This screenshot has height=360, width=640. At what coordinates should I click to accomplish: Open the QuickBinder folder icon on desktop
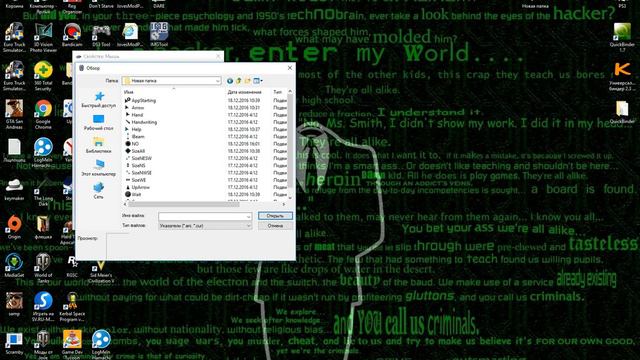(622, 112)
